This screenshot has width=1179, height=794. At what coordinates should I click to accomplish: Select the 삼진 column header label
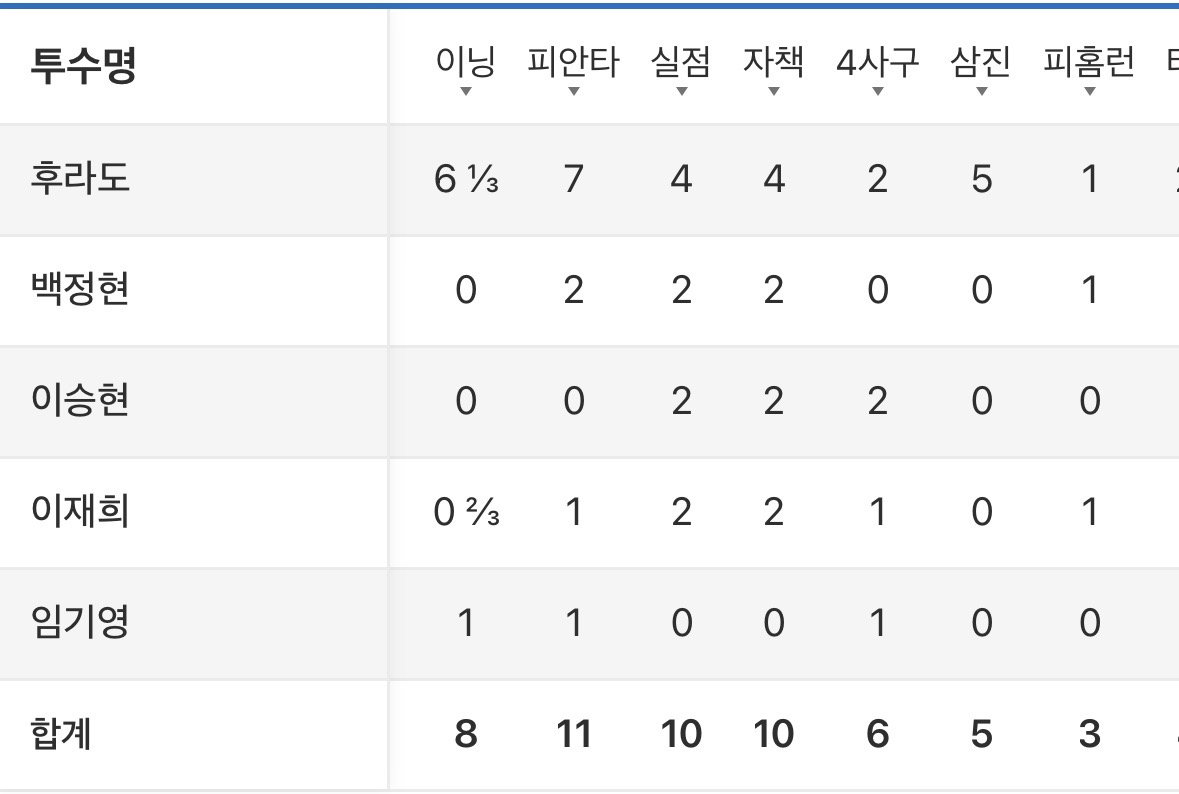click(x=980, y=62)
